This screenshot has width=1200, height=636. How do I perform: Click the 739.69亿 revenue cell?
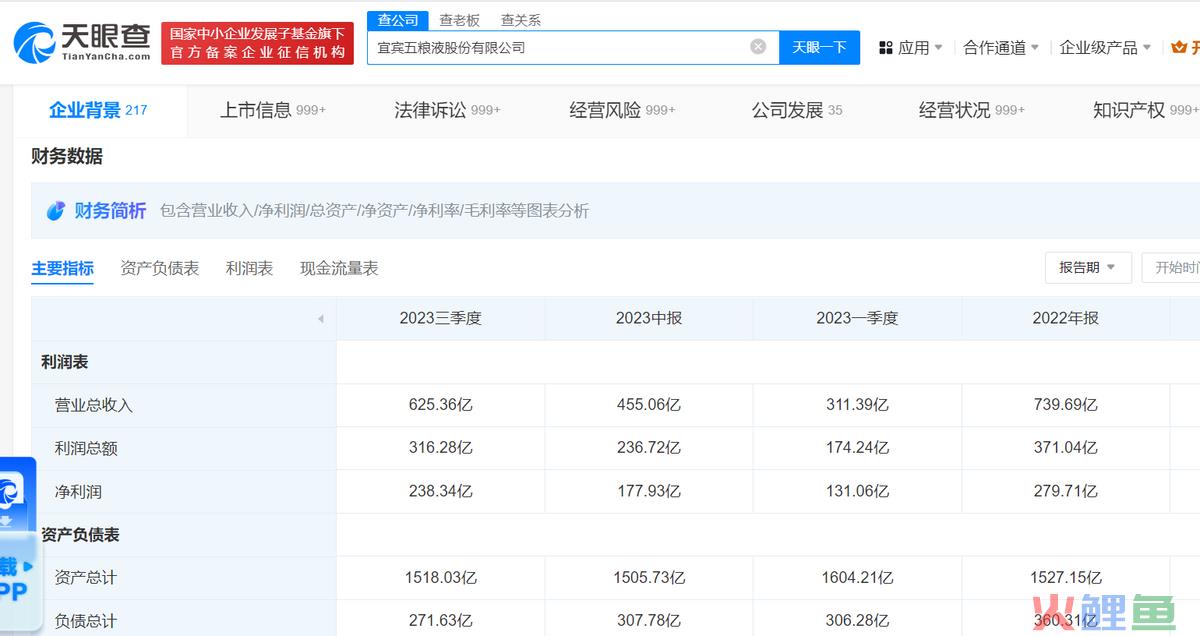tap(1065, 405)
